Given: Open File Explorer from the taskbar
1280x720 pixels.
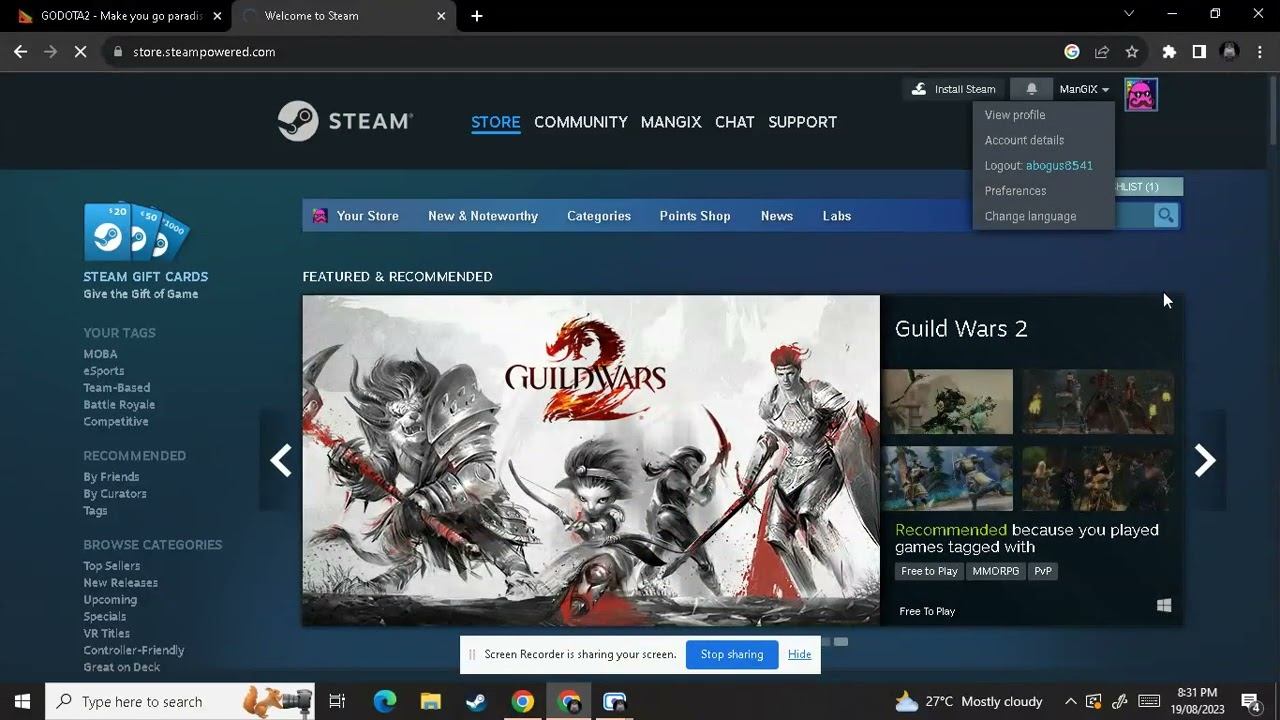Looking at the screenshot, I should pos(430,701).
